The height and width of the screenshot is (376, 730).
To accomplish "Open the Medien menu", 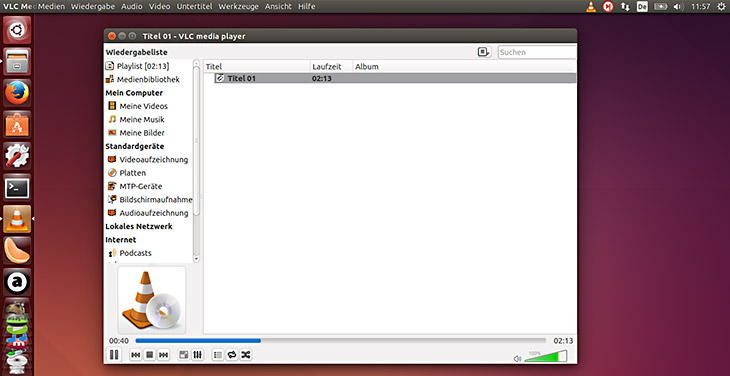I will [x=51, y=7].
